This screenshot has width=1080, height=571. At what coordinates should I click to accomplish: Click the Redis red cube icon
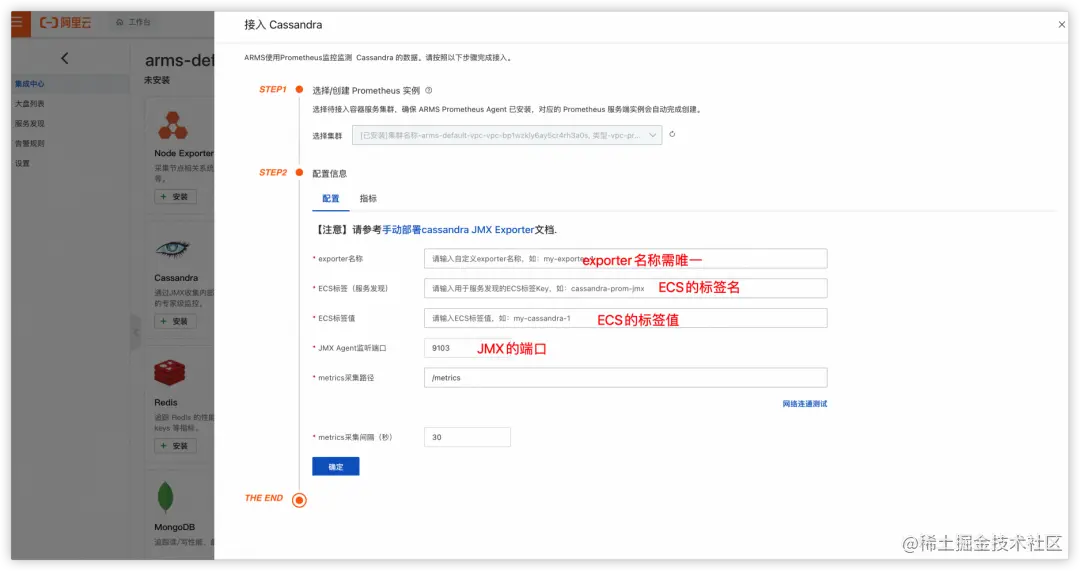169,373
